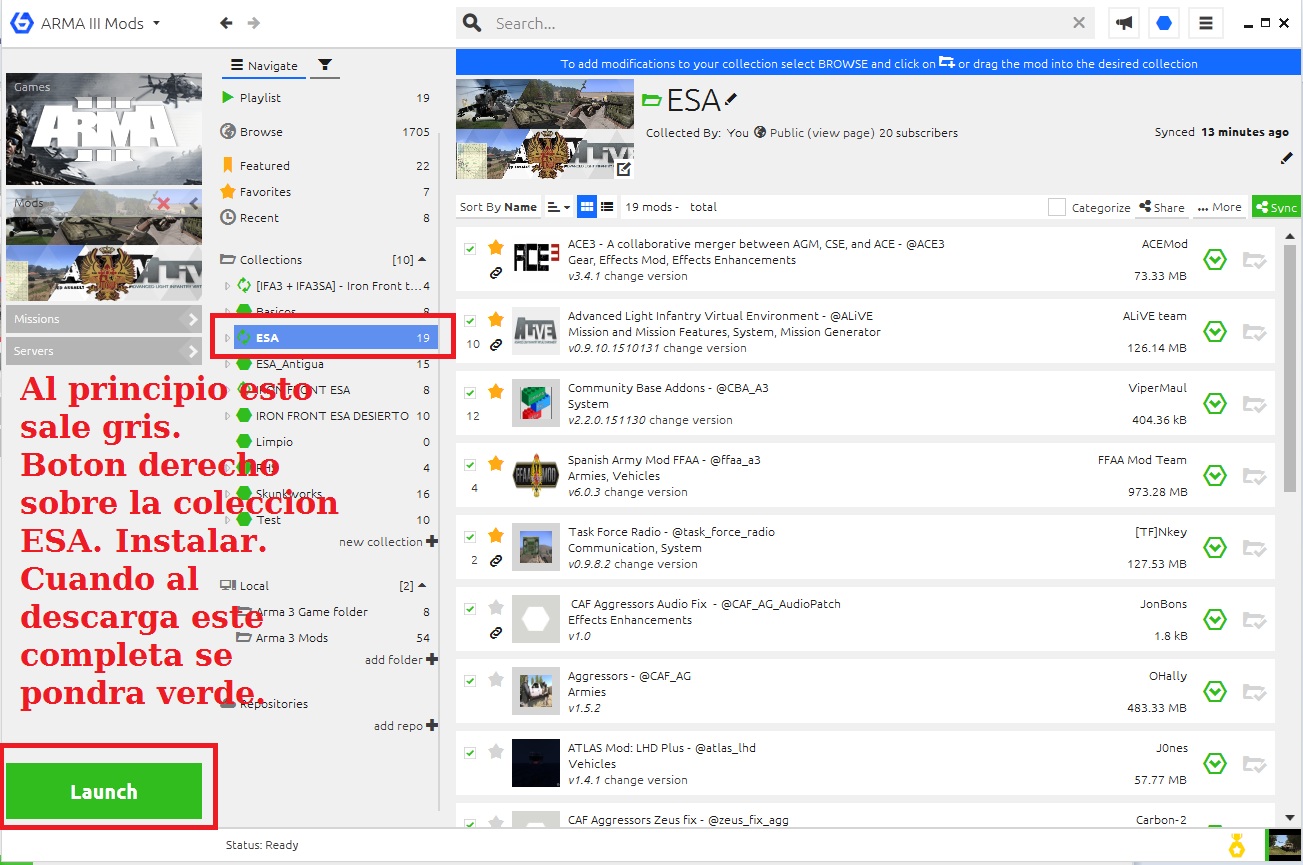Collapse the Local section
Viewport: 1303px width, 865px height.
pos(422,585)
